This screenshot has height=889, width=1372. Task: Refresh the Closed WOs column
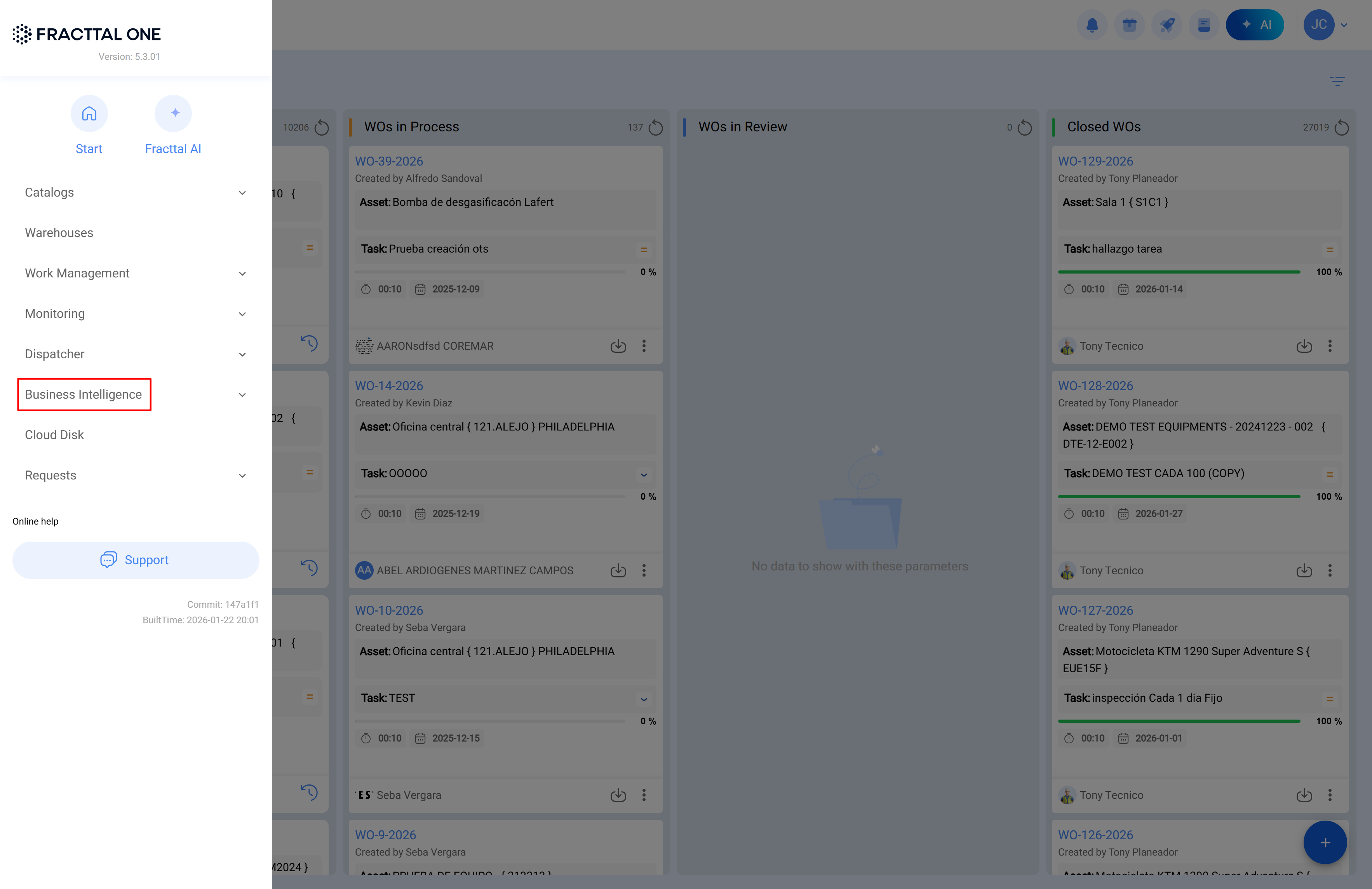coord(1342,127)
